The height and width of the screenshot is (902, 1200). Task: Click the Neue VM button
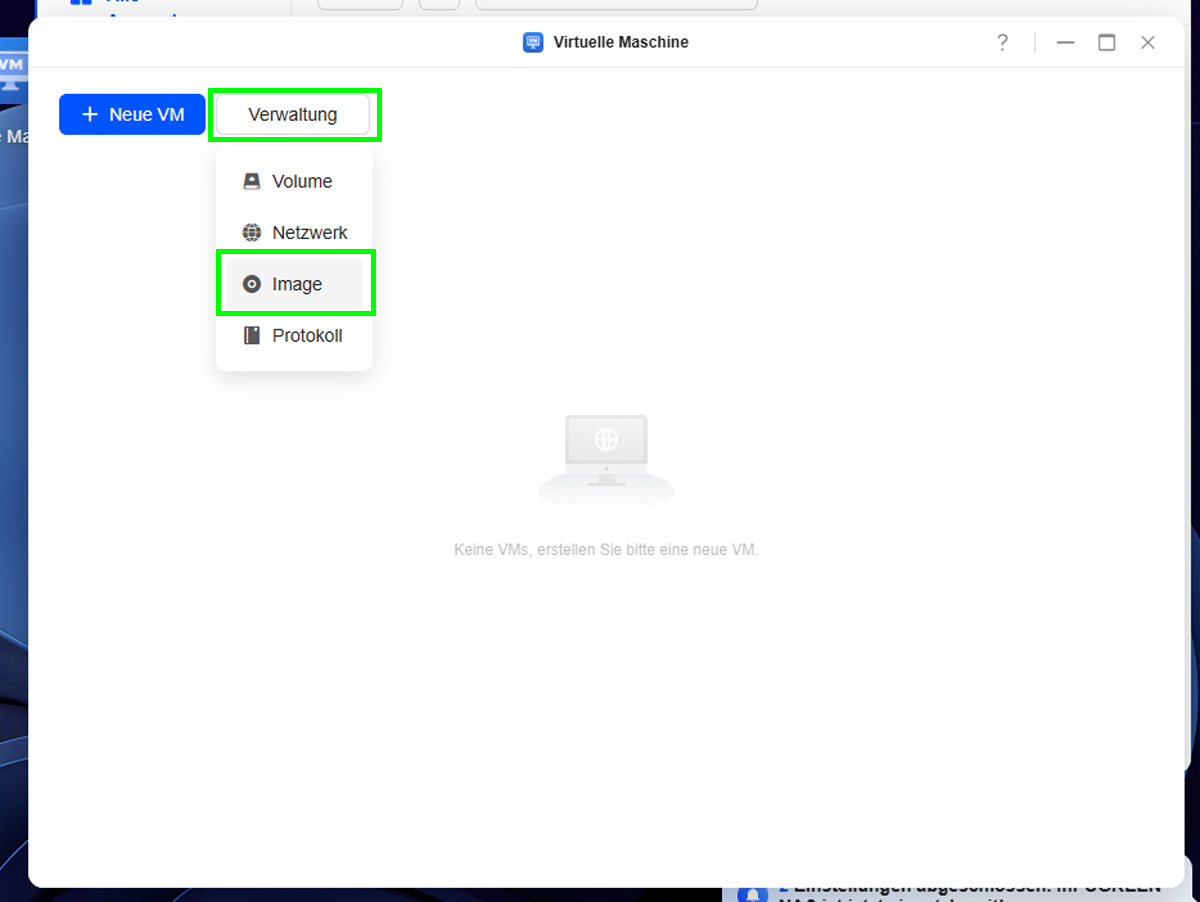coord(132,114)
